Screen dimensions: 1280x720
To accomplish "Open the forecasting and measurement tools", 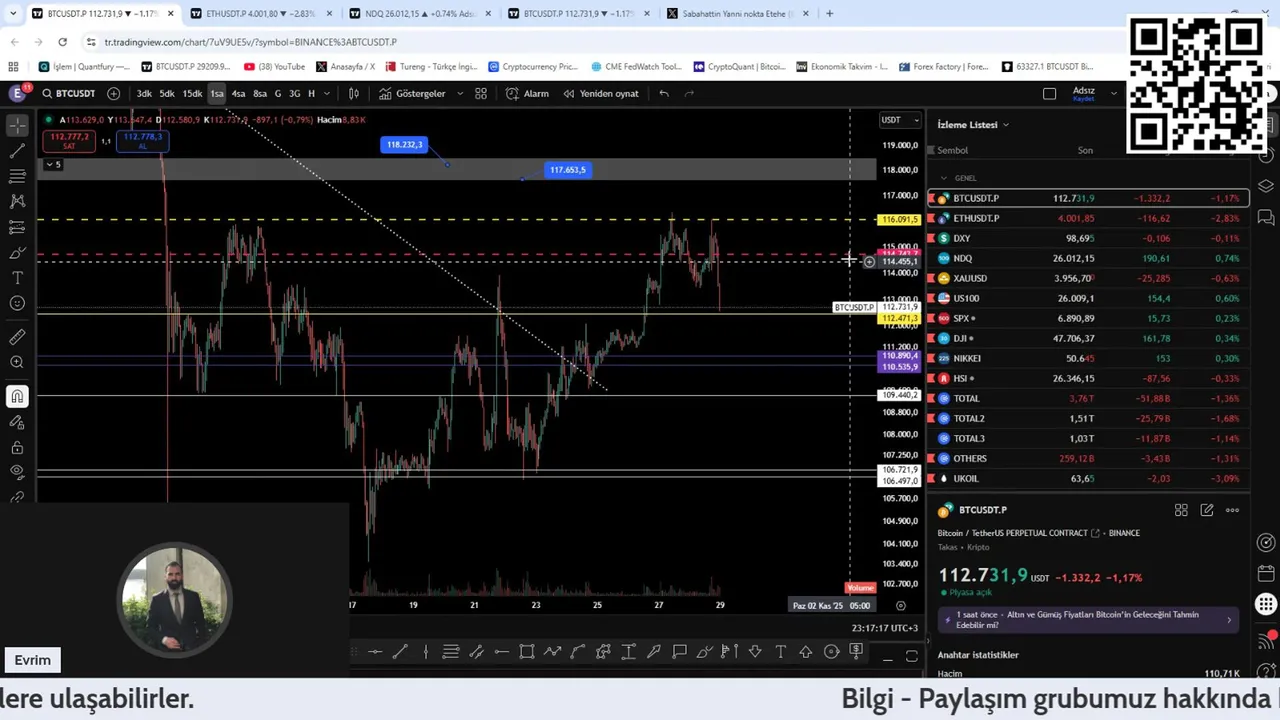I will point(17,227).
